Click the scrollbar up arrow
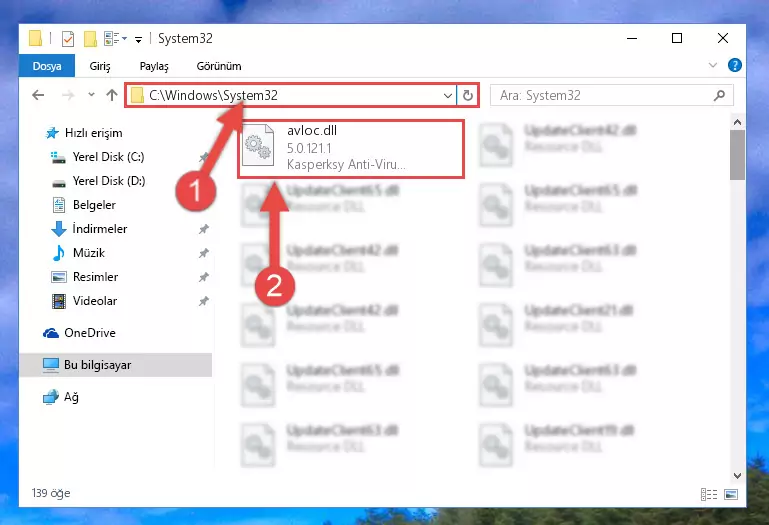 point(737,122)
